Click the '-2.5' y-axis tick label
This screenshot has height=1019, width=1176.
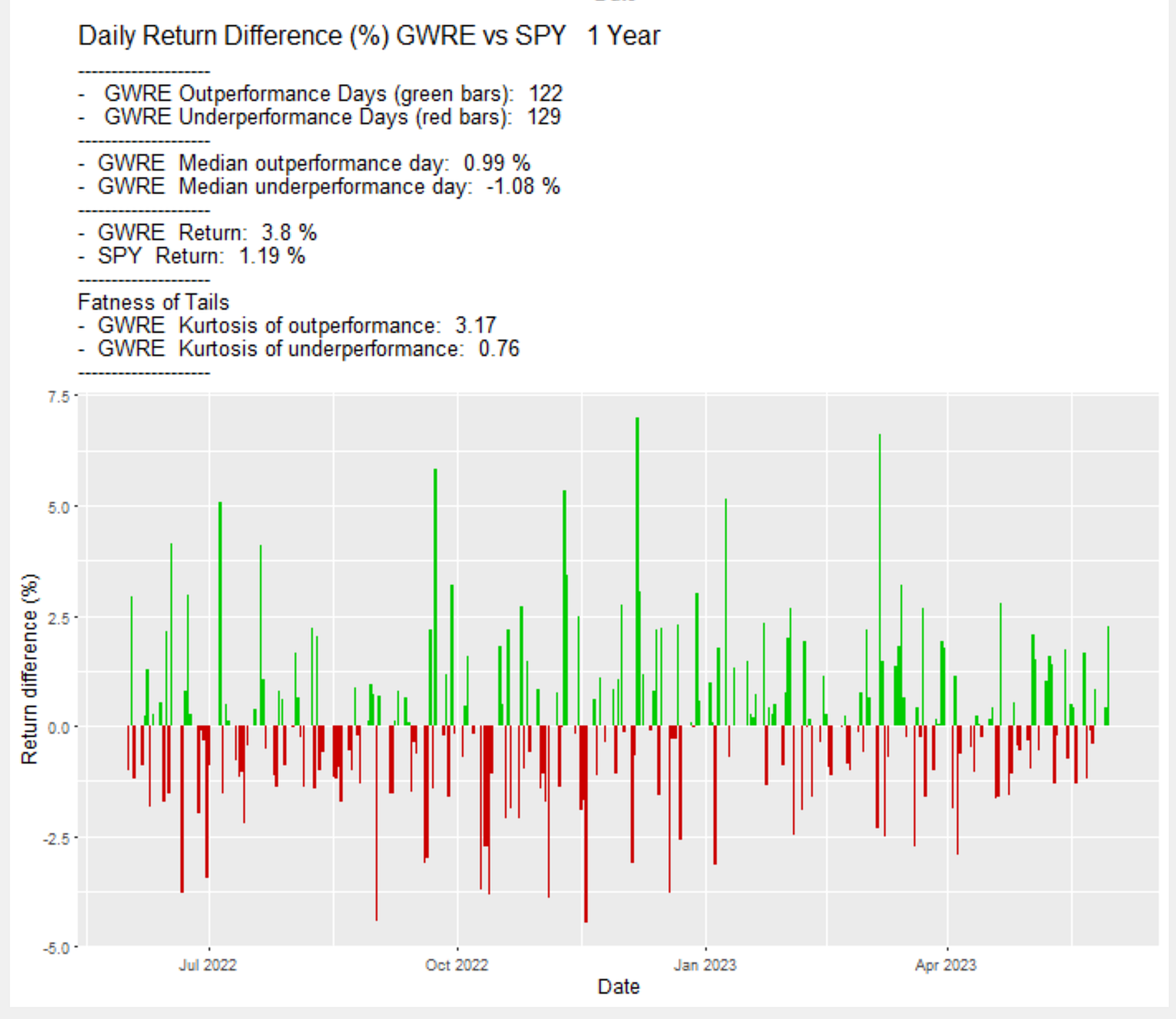point(57,838)
